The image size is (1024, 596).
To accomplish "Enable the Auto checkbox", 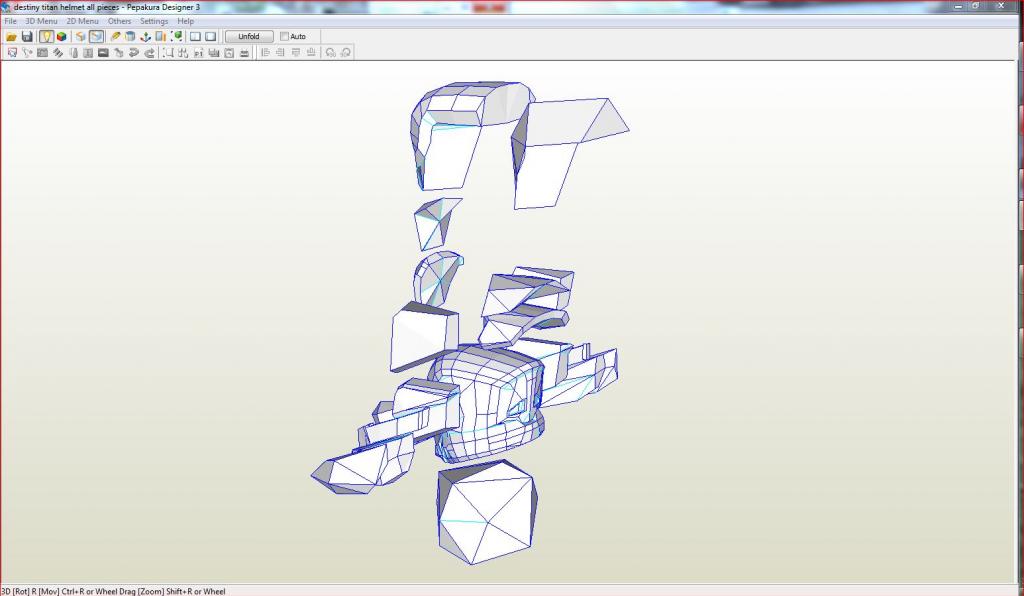I will [x=284, y=37].
